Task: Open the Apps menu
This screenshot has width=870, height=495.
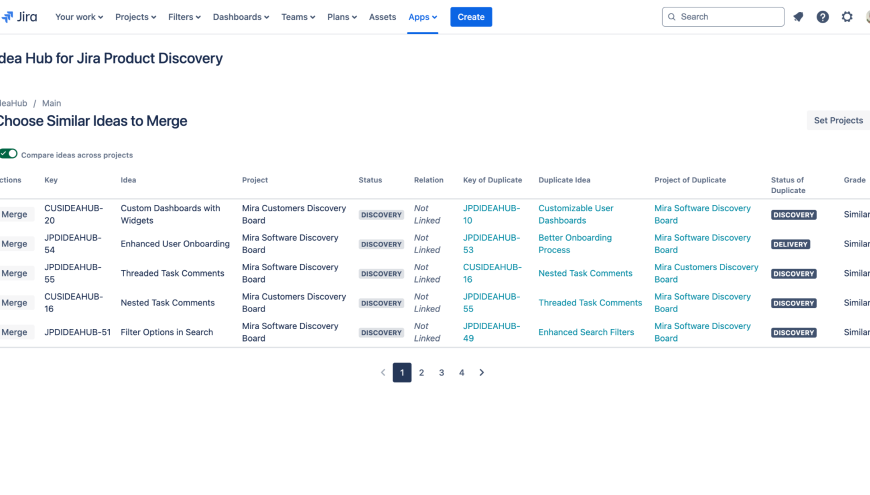Action: (x=422, y=17)
